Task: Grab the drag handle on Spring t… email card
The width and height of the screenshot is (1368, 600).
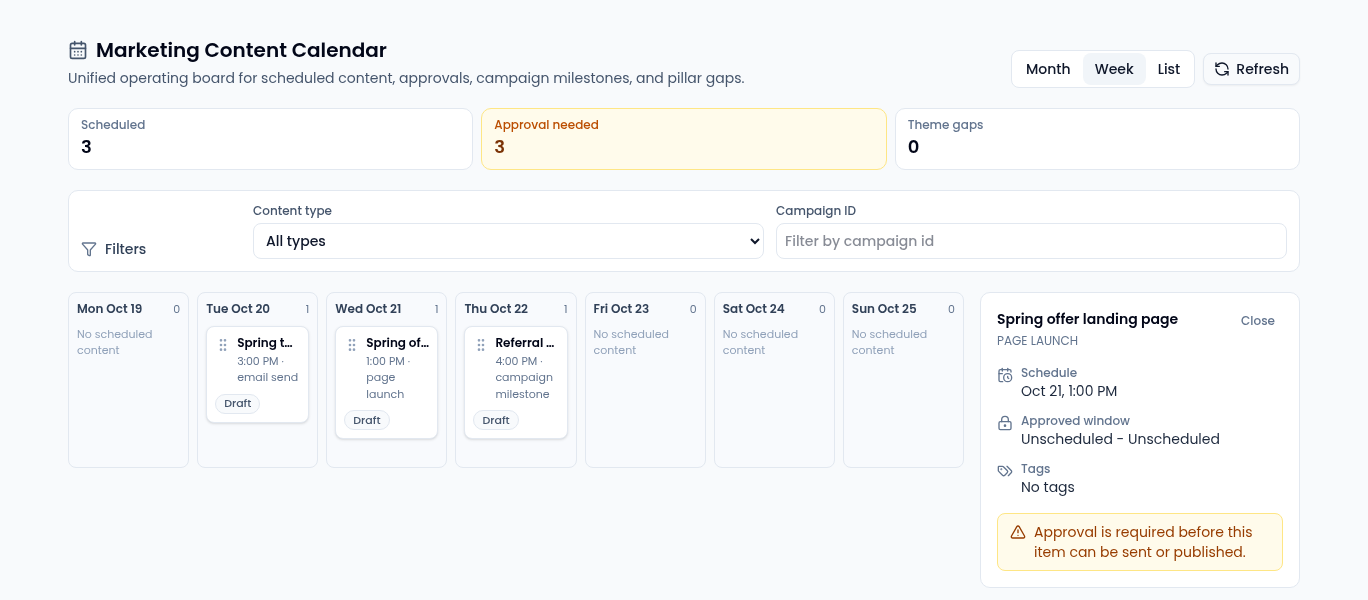Action: (x=222, y=344)
